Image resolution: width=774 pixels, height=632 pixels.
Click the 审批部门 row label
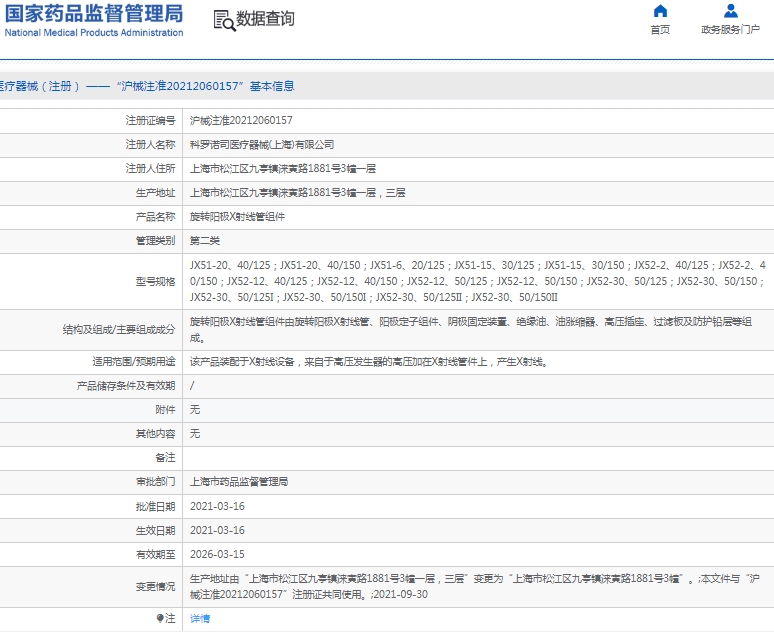click(x=155, y=482)
